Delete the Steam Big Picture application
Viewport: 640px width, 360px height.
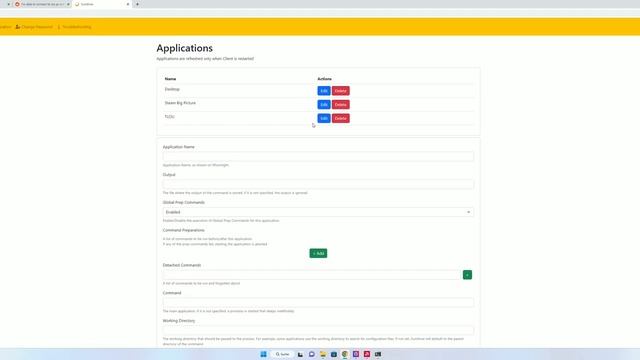coord(340,104)
